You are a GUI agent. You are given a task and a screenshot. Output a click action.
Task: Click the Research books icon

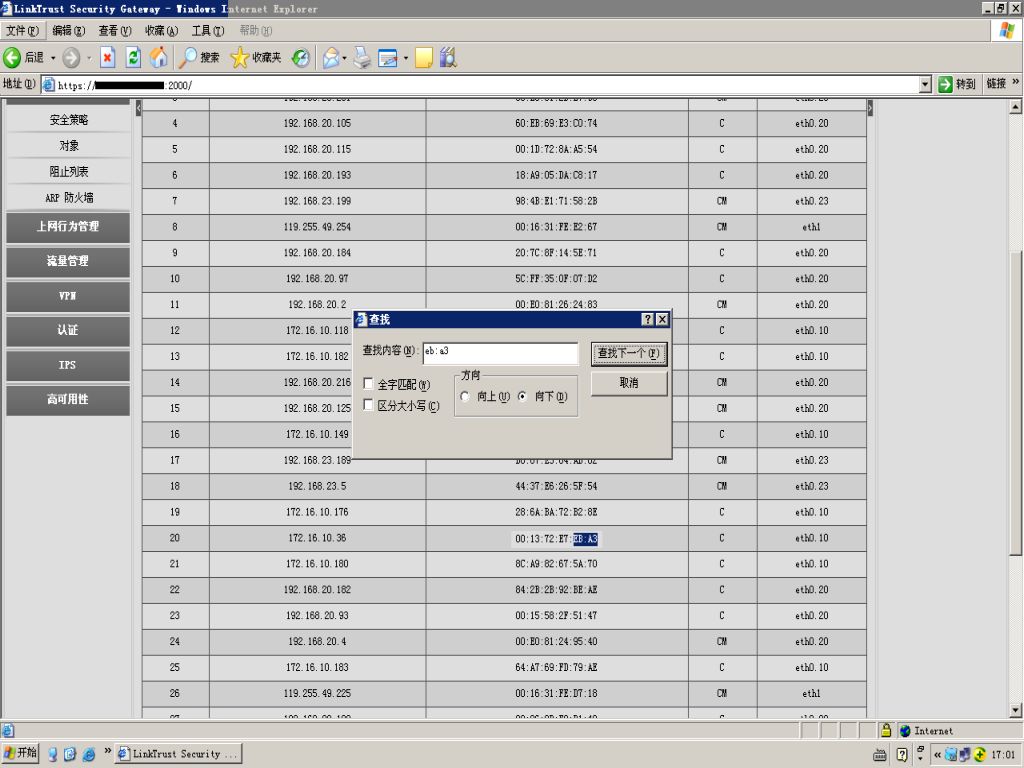pyautogui.click(x=448, y=57)
